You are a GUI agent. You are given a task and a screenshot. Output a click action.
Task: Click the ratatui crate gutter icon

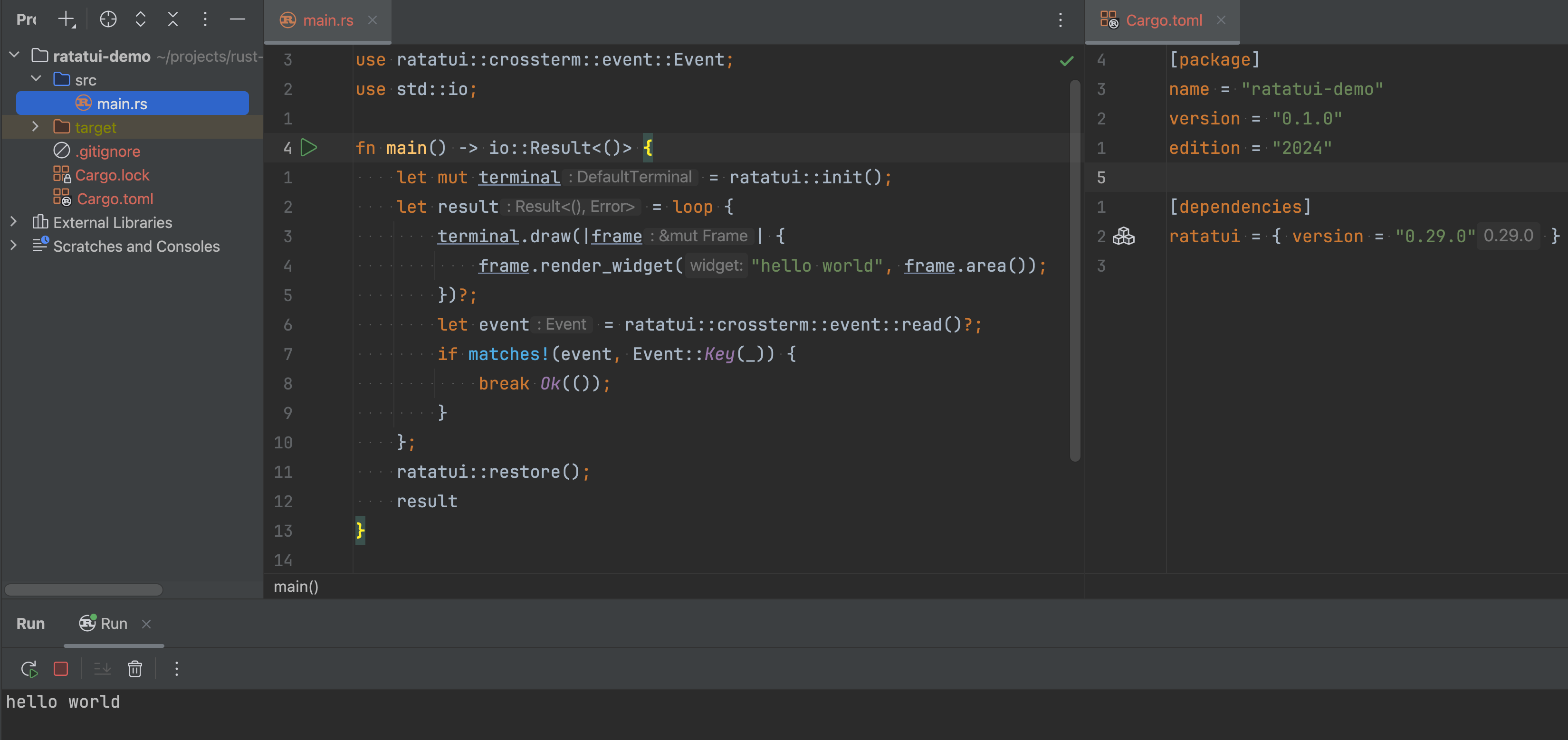point(1123,236)
